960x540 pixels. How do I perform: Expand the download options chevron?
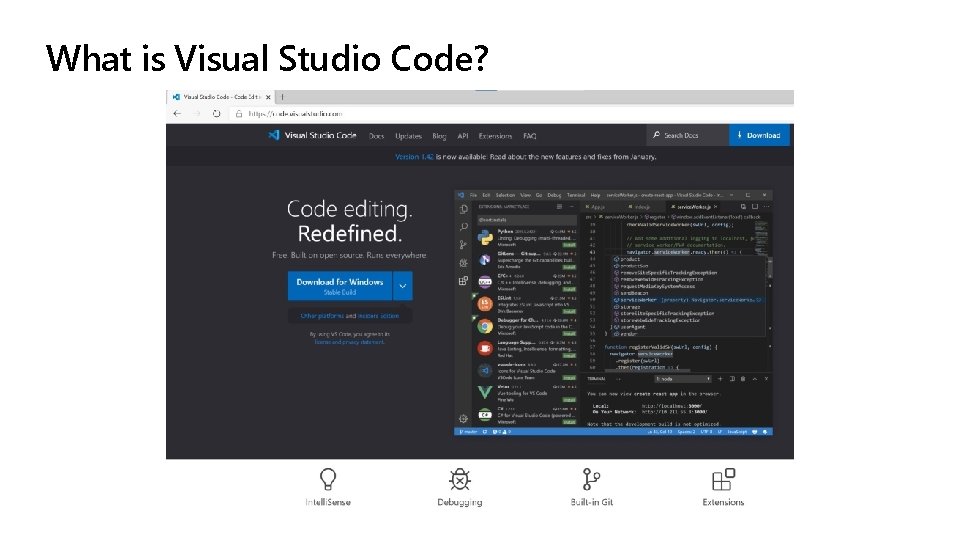(x=403, y=286)
